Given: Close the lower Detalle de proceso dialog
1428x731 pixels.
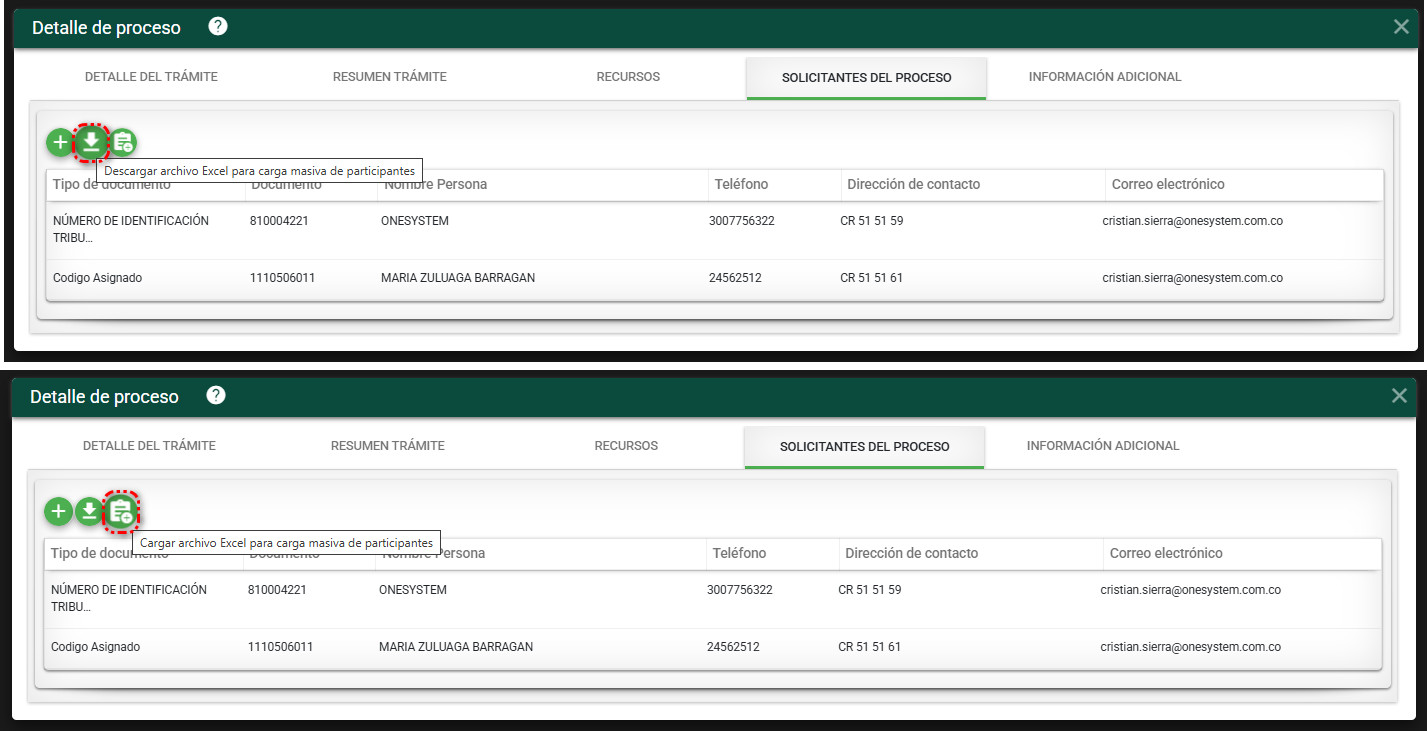Looking at the screenshot, I should tap(1399, 396).
